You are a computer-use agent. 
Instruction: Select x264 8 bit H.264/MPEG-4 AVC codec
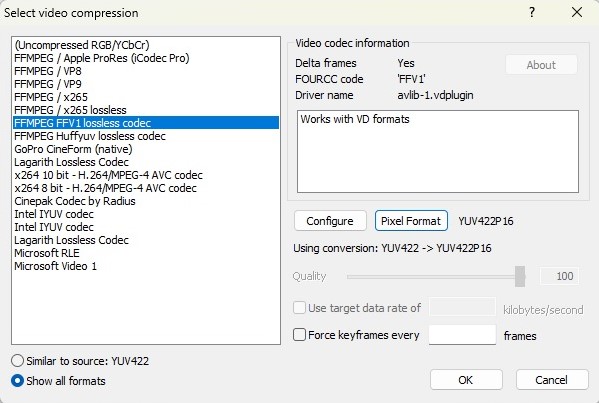tap(146, 188)
